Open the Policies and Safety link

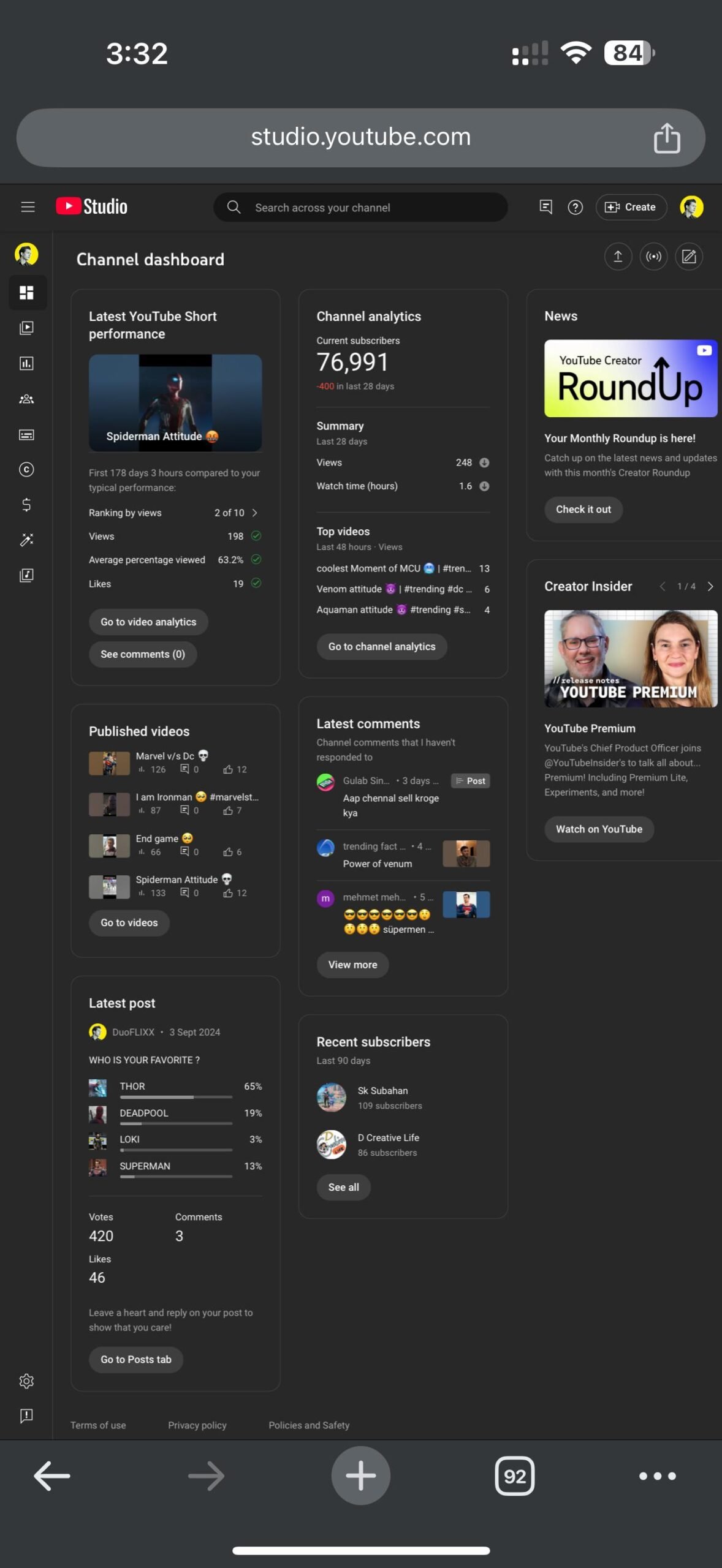click(x=309, y=1425)
